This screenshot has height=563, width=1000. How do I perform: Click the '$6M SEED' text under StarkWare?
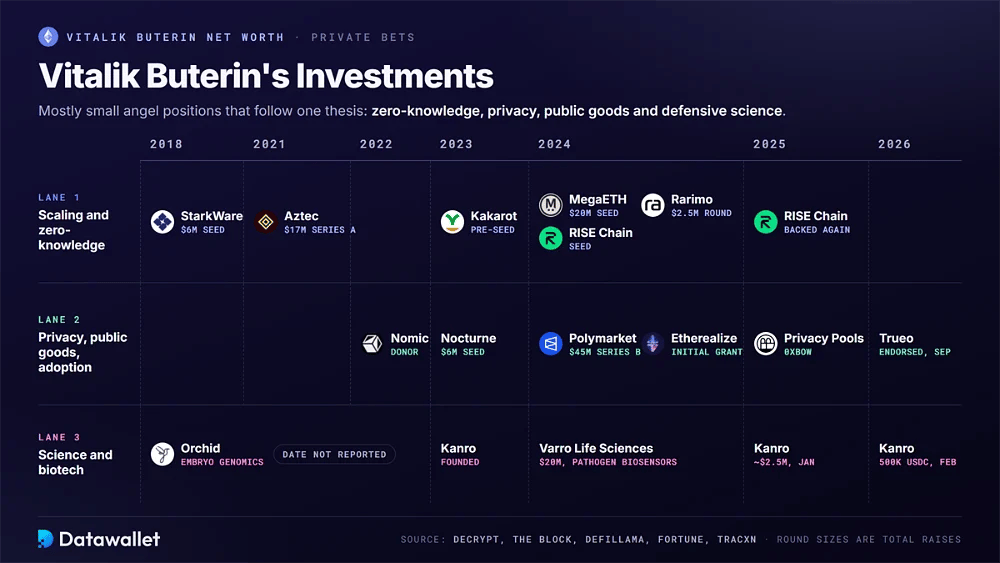[203, 230]
